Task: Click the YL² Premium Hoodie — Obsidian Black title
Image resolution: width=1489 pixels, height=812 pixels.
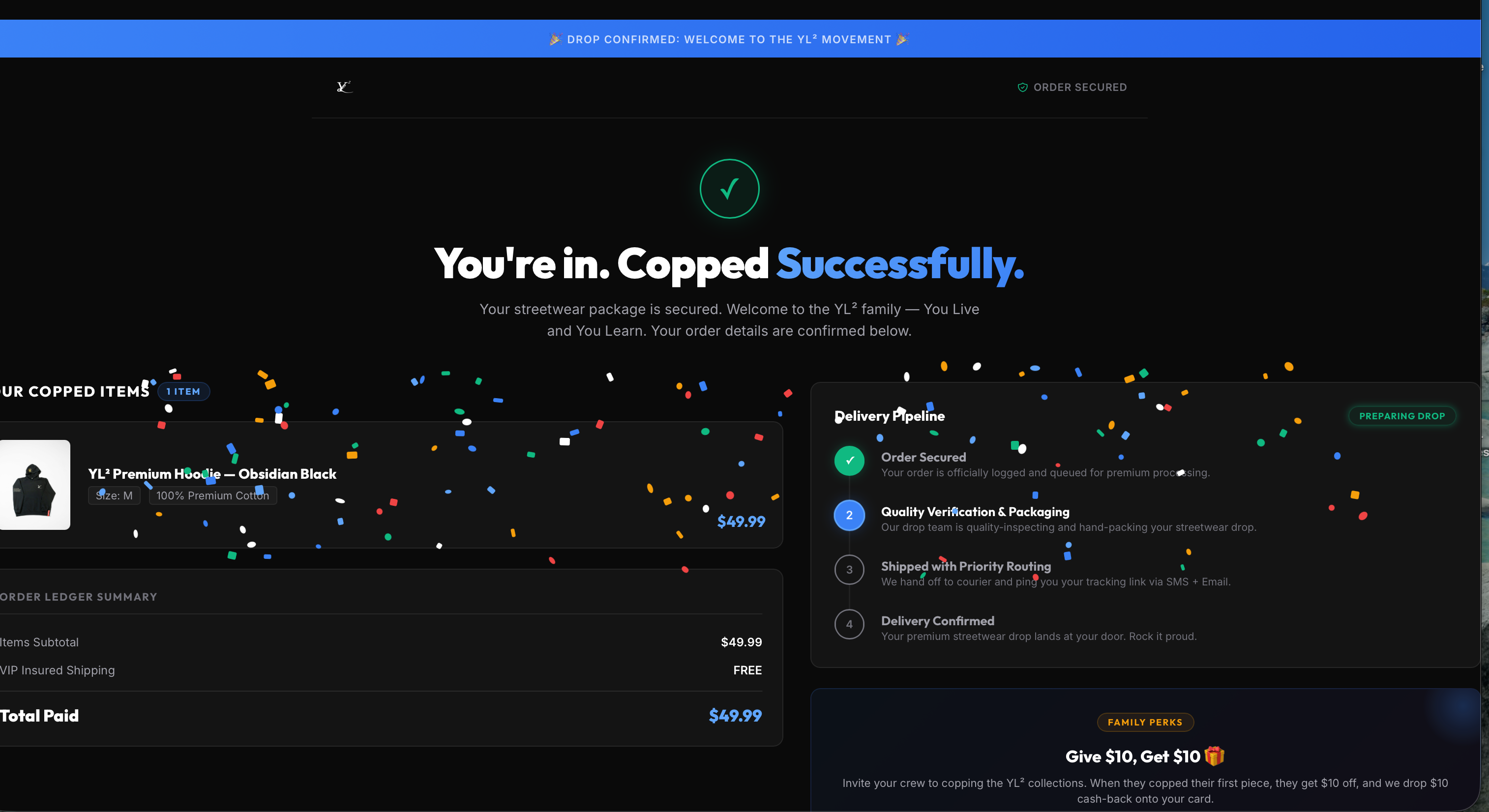Action: (x=212, y=474)
